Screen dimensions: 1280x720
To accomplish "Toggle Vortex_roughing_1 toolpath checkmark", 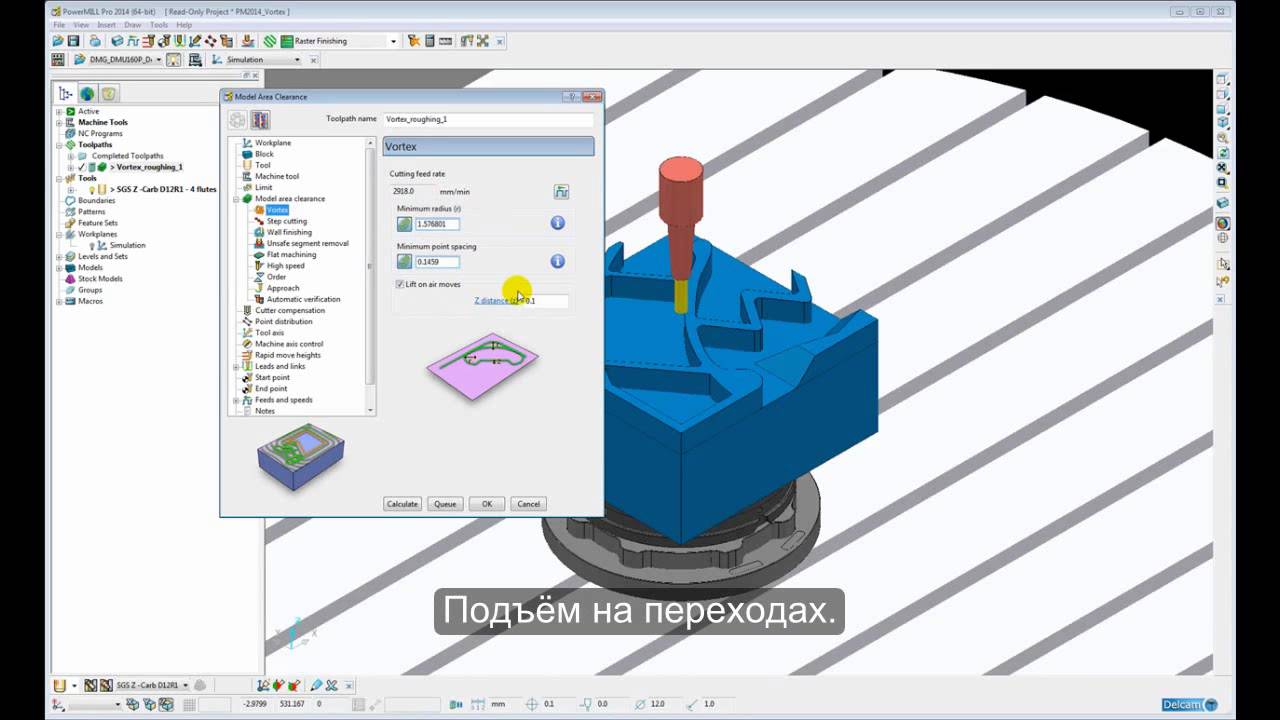I will pyautogui.click(x=83, y=167).
